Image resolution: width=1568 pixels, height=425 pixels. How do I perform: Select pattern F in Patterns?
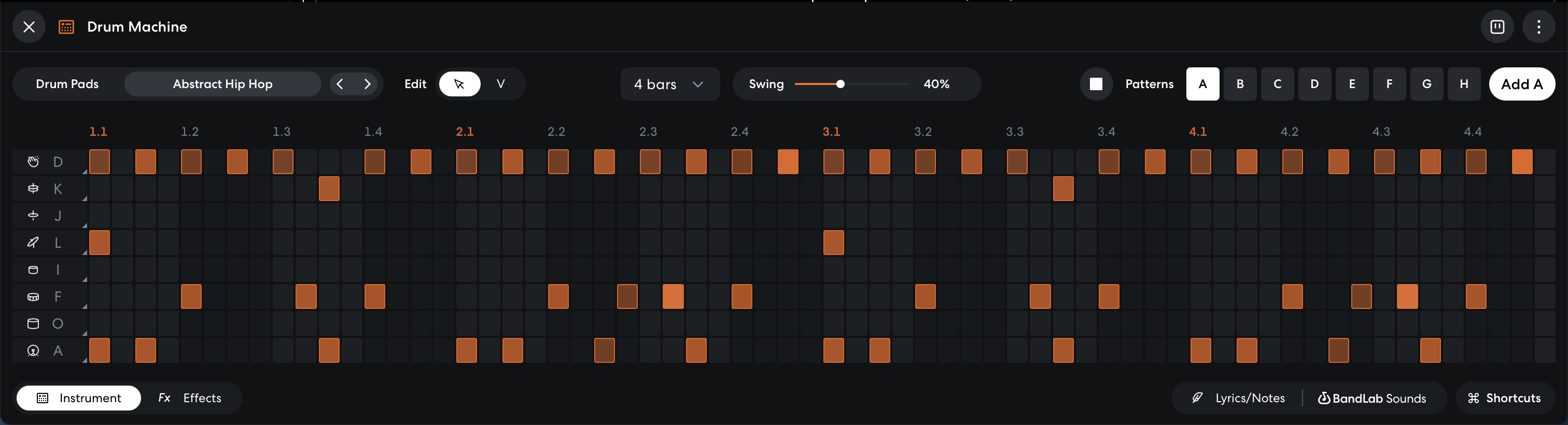1389,84
